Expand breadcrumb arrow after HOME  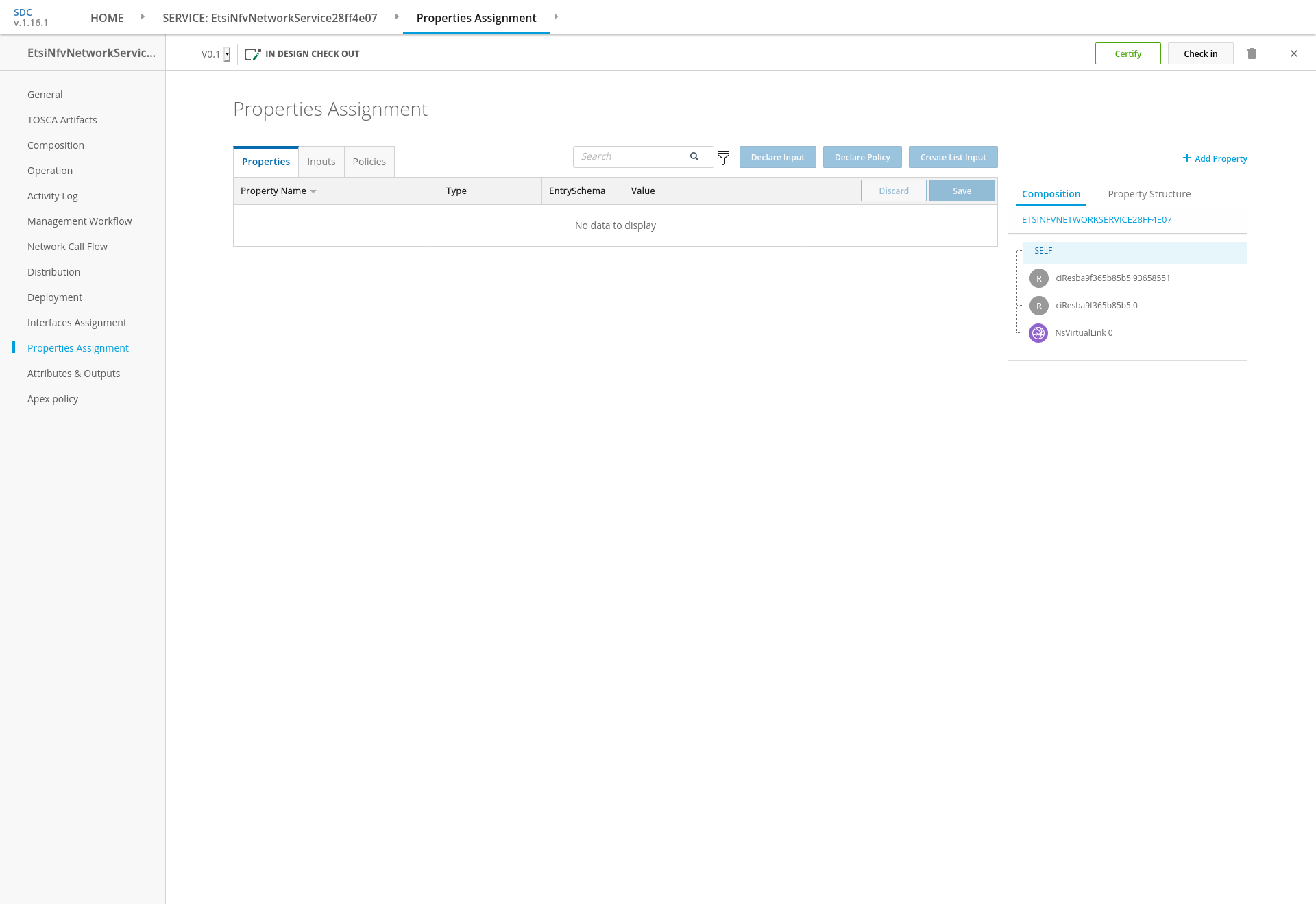pyautogui.click(x=143, y=16)
